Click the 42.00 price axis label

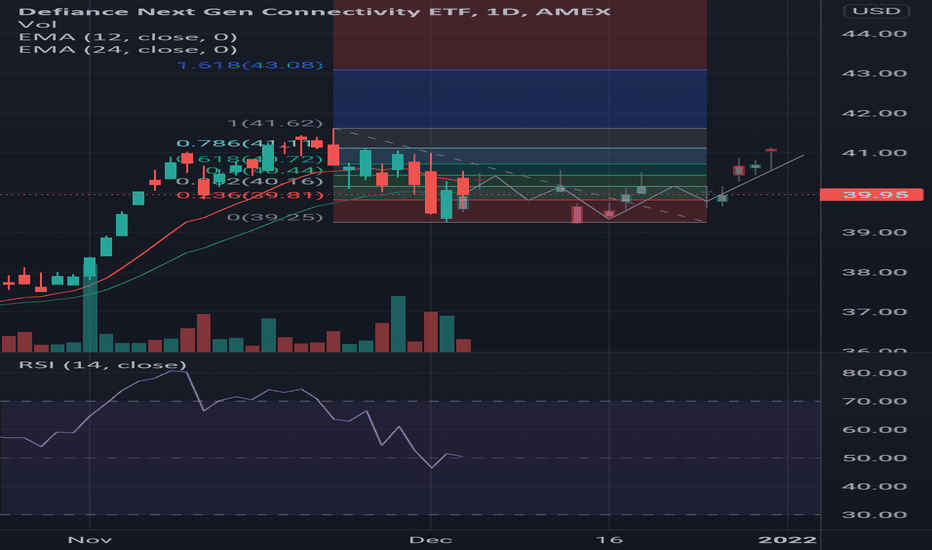coord(874,113)
